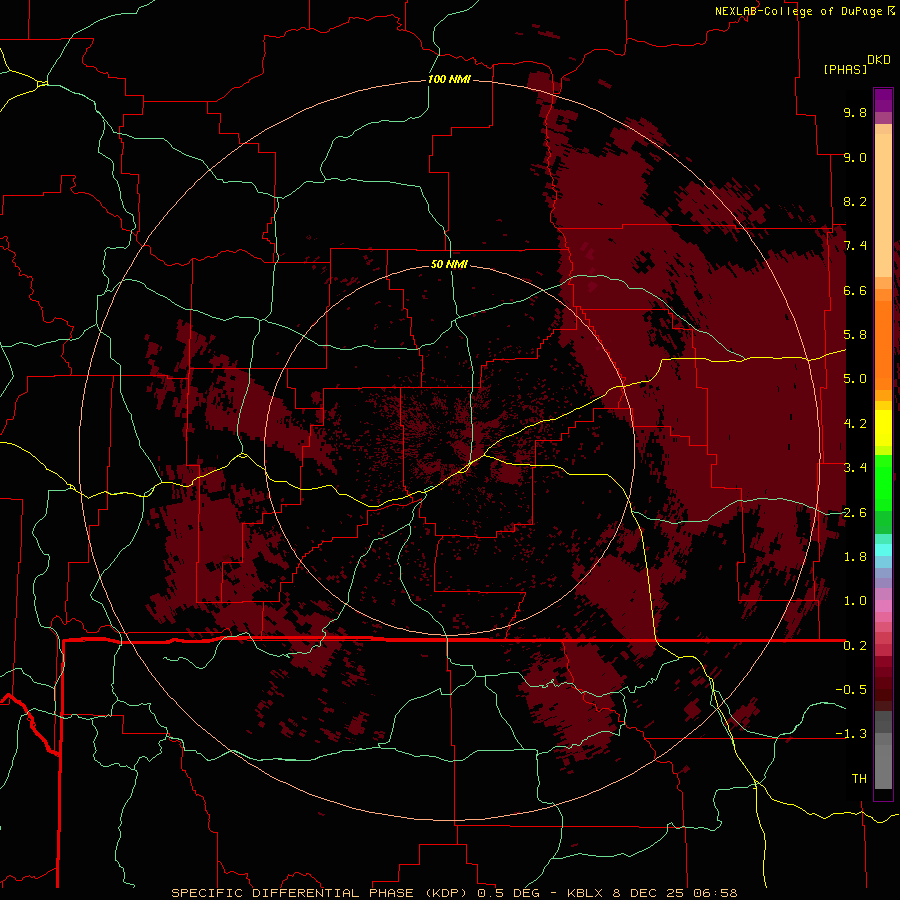Click the TH threshold label
This screenshot has width=900, height=900.
pos(859,779)
